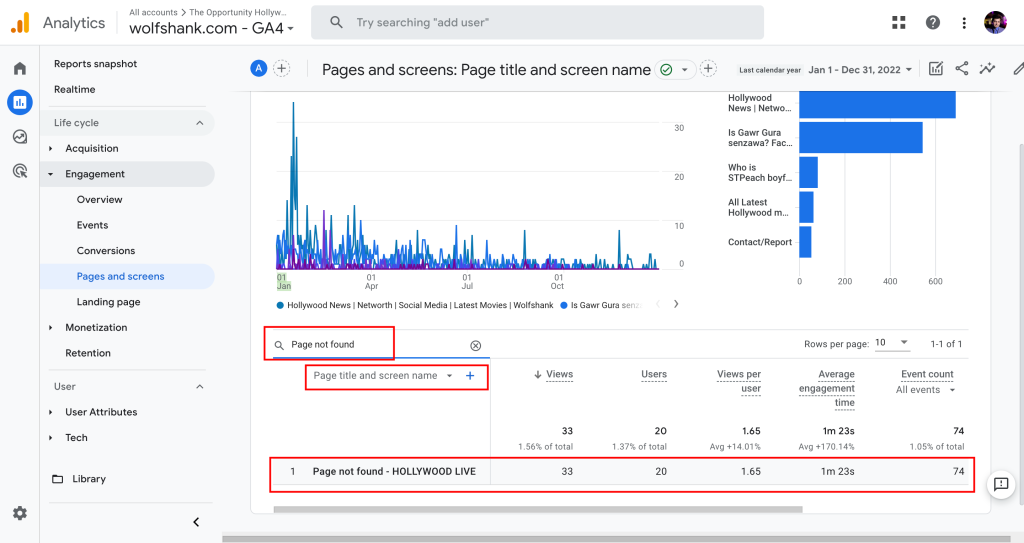
Task: Open the vertical three-dot more menu
Action: pos(964,23)
